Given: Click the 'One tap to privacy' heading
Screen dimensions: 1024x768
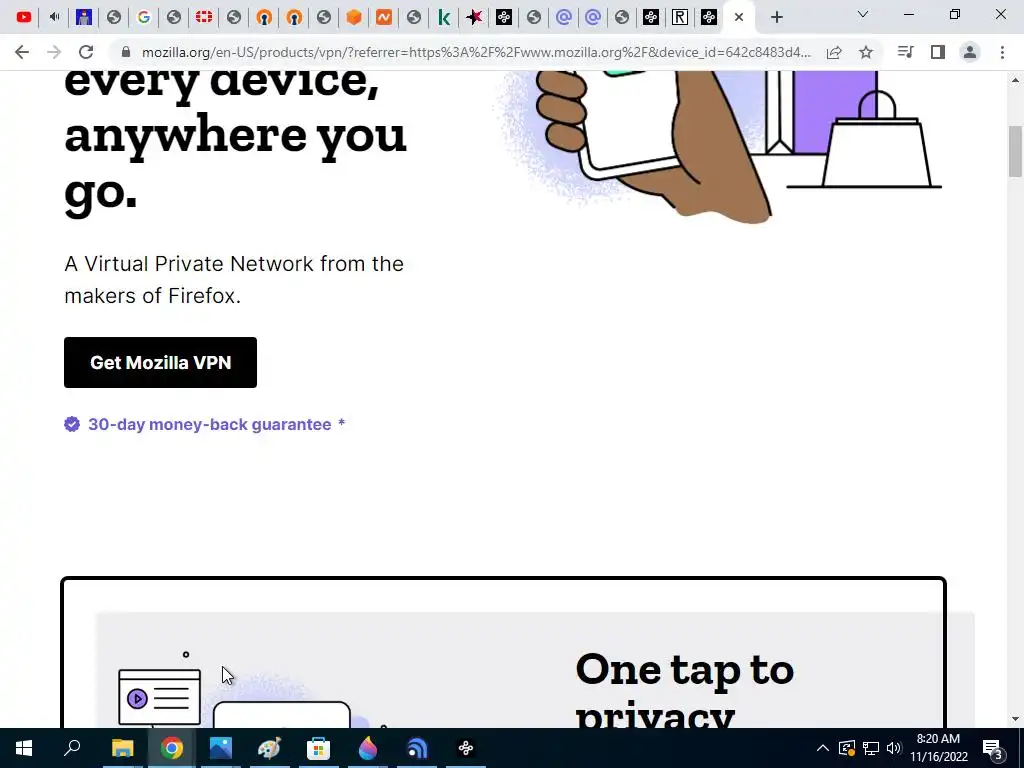Looking at the screenshot, I should pos(684,689).
